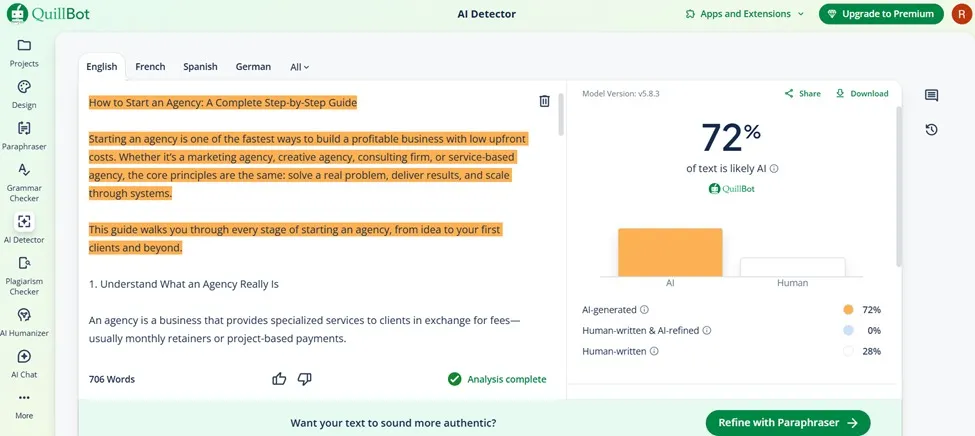Open the AI Humanizer tool
The image size is (975, 436).
(x=24, y=322)
